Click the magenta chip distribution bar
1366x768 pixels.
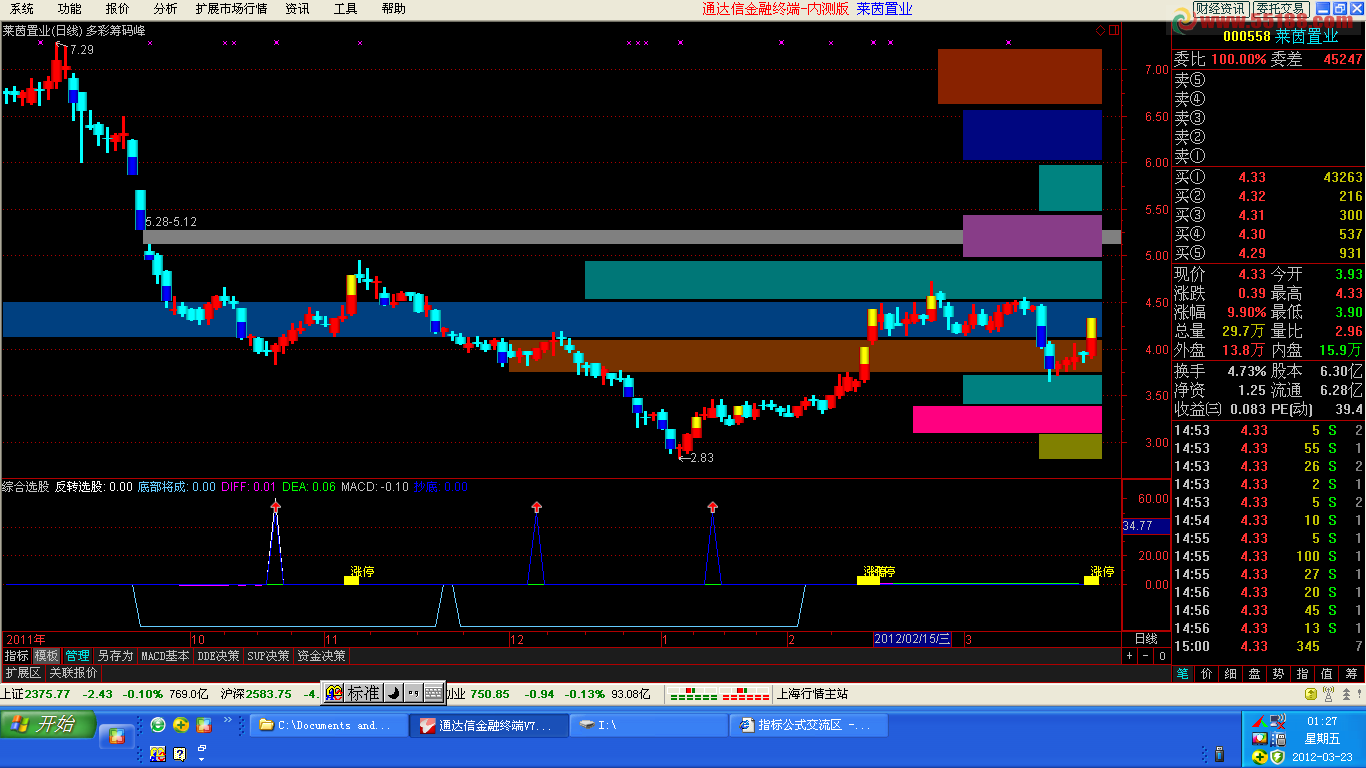coord(1007,419)
